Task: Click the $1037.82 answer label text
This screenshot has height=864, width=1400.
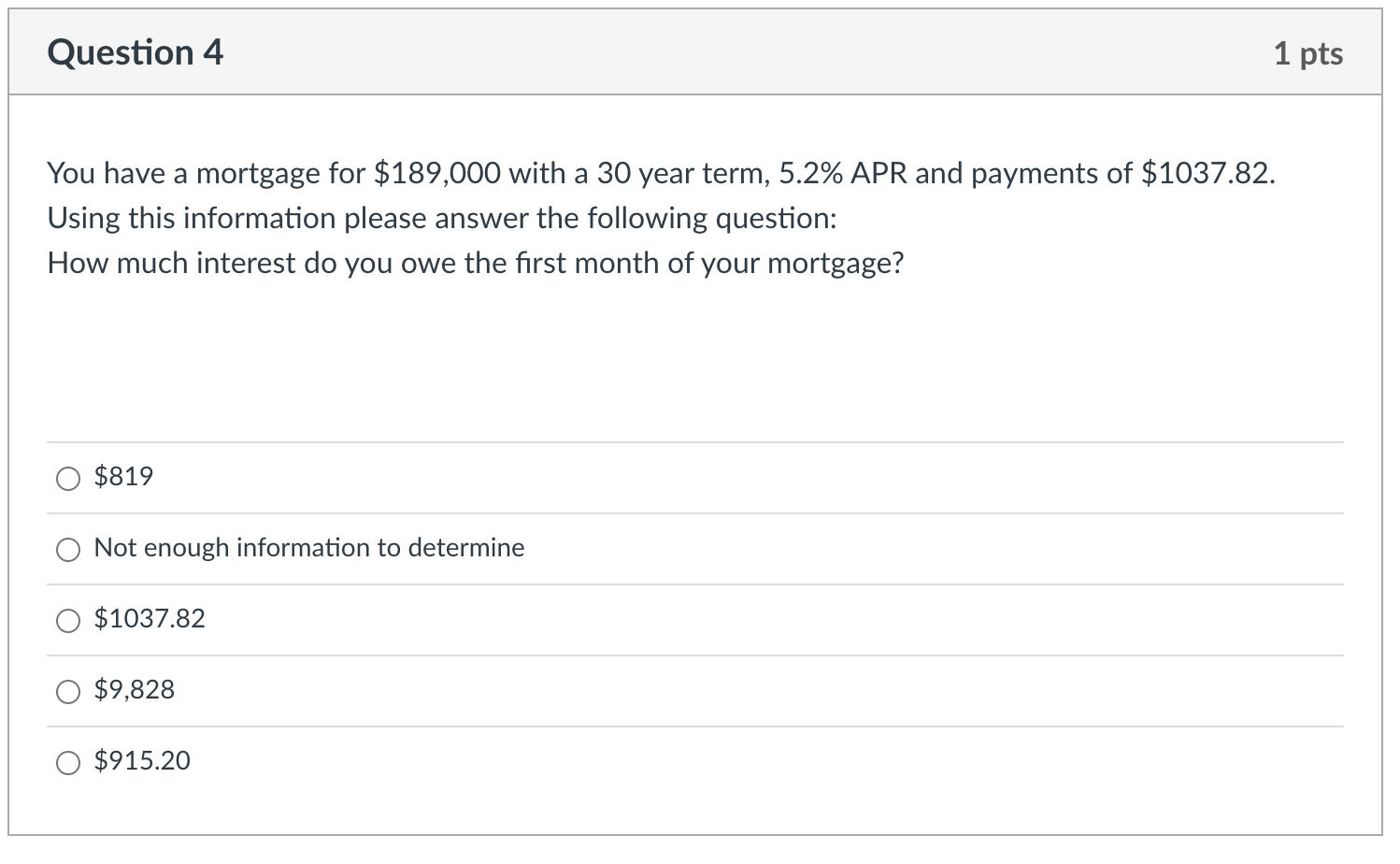Action: pyautogui.click(x=150, y=618)
